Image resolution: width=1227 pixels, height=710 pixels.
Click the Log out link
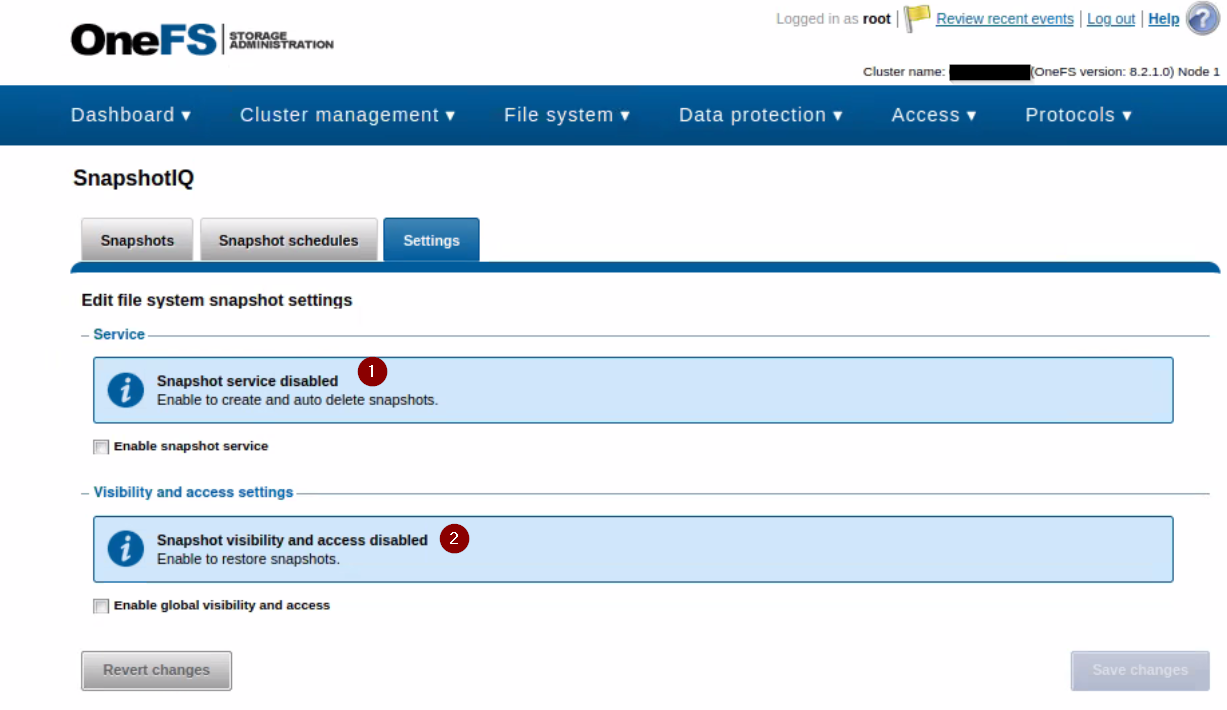click(1111, 19)
